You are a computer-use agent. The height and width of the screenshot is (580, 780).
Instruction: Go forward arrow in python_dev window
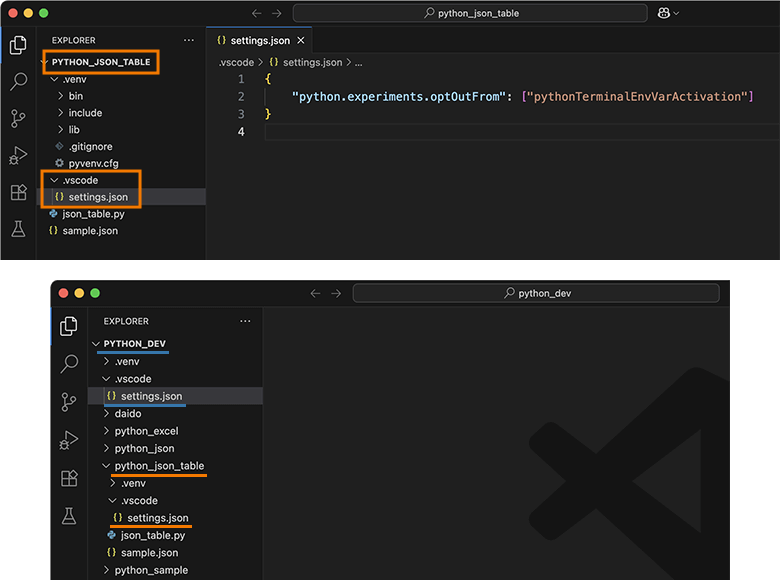(x=336, y=293)
